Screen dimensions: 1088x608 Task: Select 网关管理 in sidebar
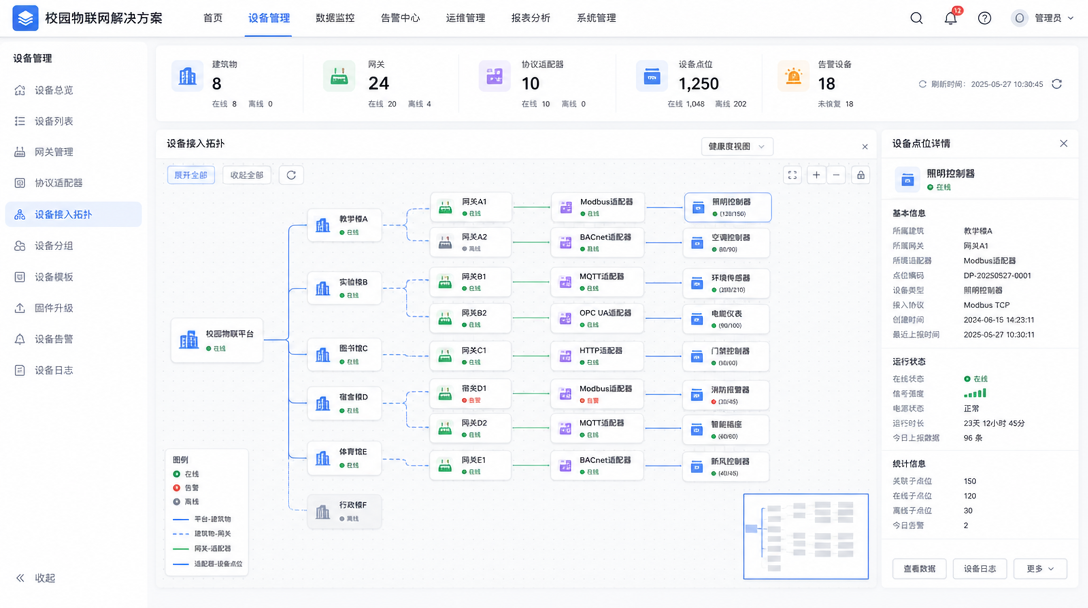coord(74,152)
